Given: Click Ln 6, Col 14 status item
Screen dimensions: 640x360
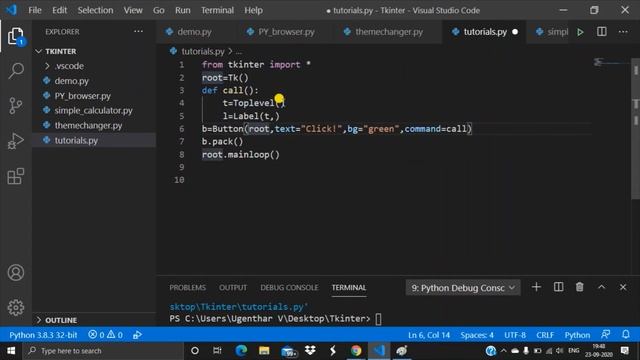Looking at the screenshot, I should point(429,335).
